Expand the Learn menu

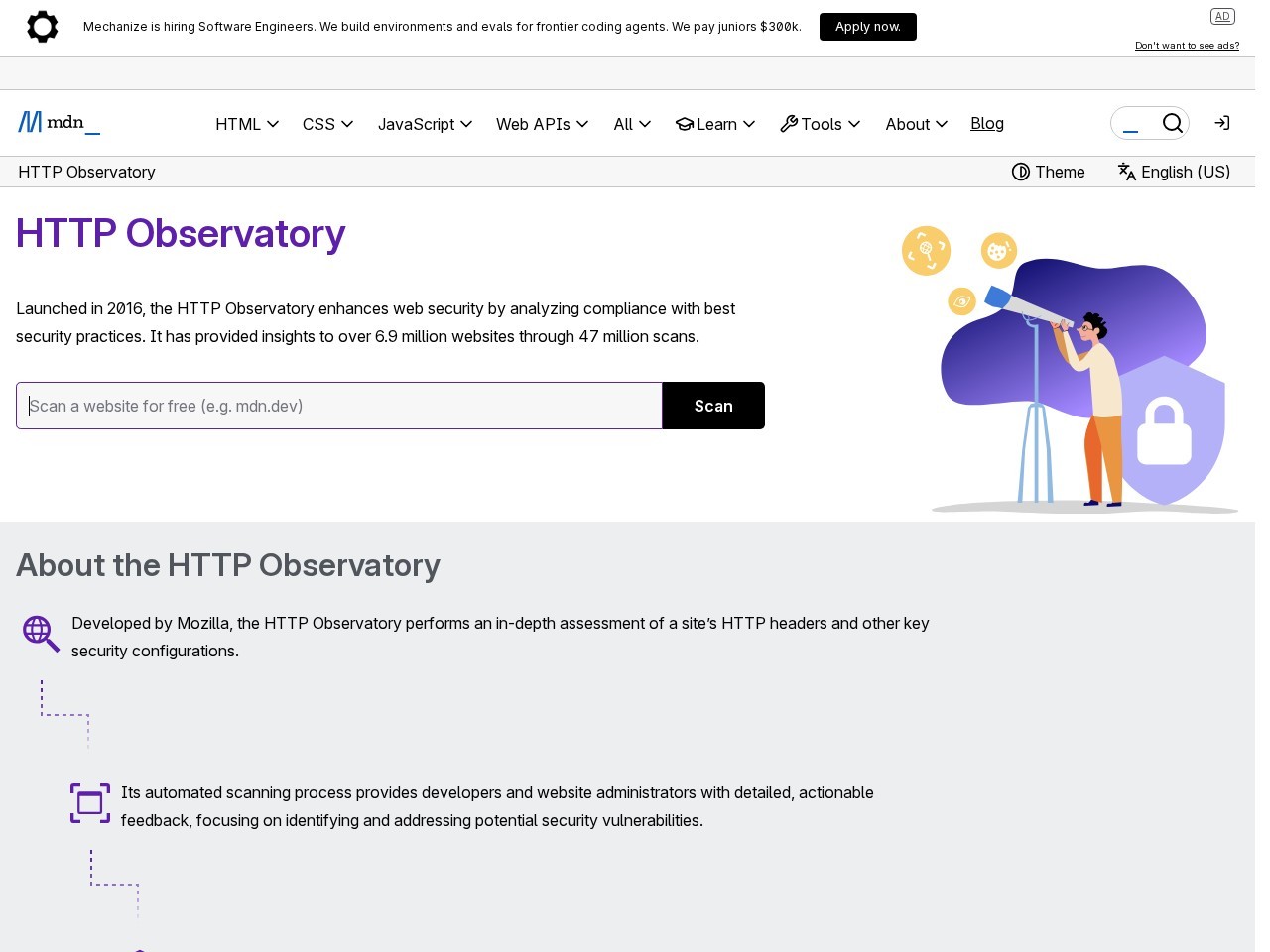pos(715,124)
